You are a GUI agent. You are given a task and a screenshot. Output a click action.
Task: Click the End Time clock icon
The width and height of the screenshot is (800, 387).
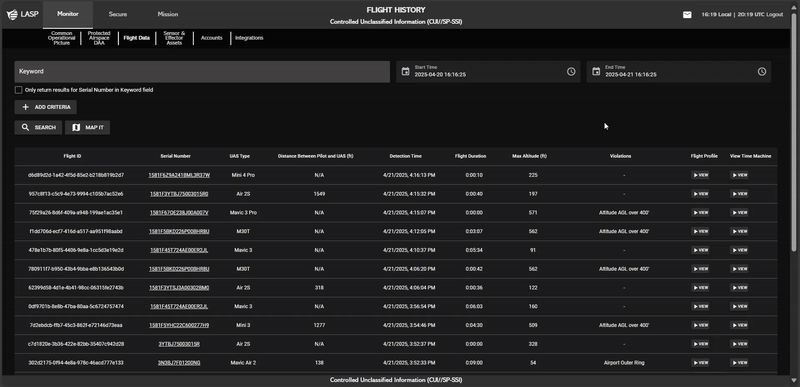(x=761, y=71)
